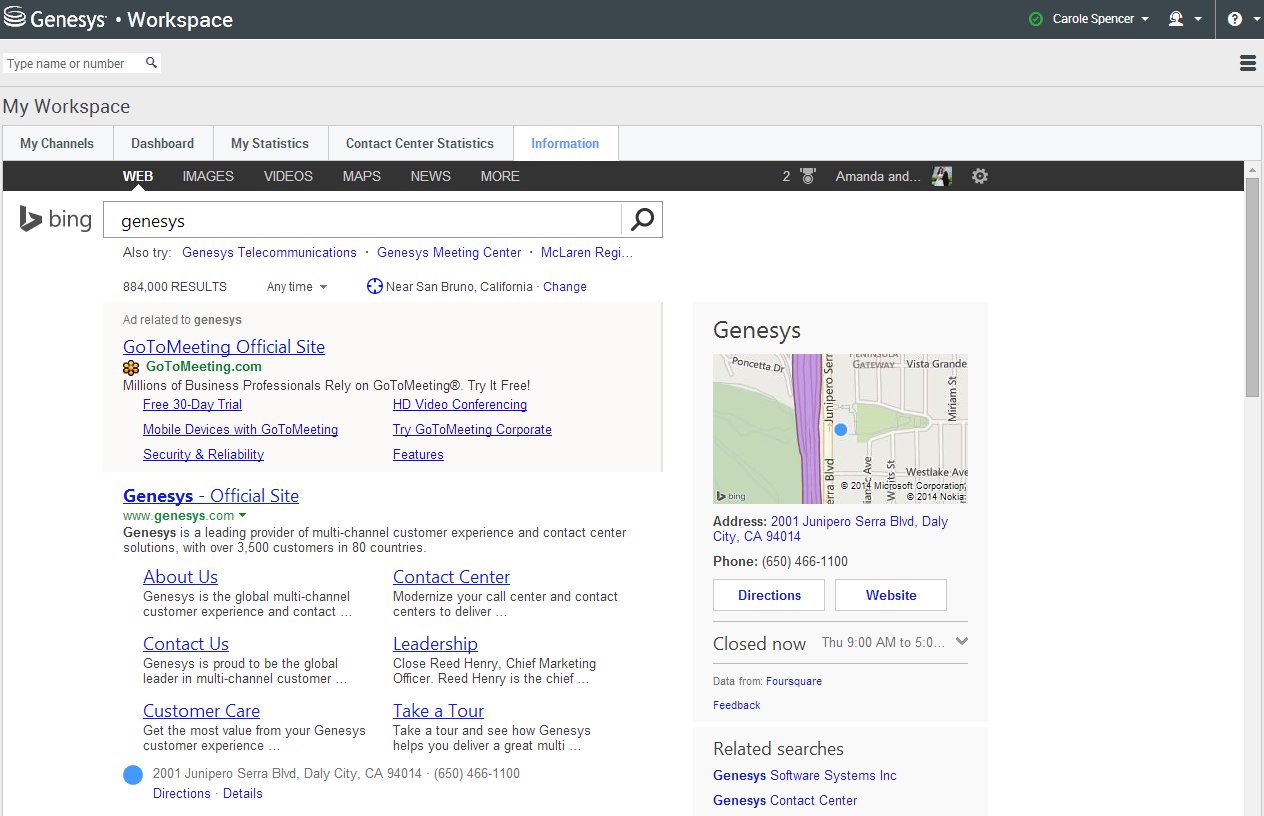Select the IMAGES tab in Bing

[208, 176]
